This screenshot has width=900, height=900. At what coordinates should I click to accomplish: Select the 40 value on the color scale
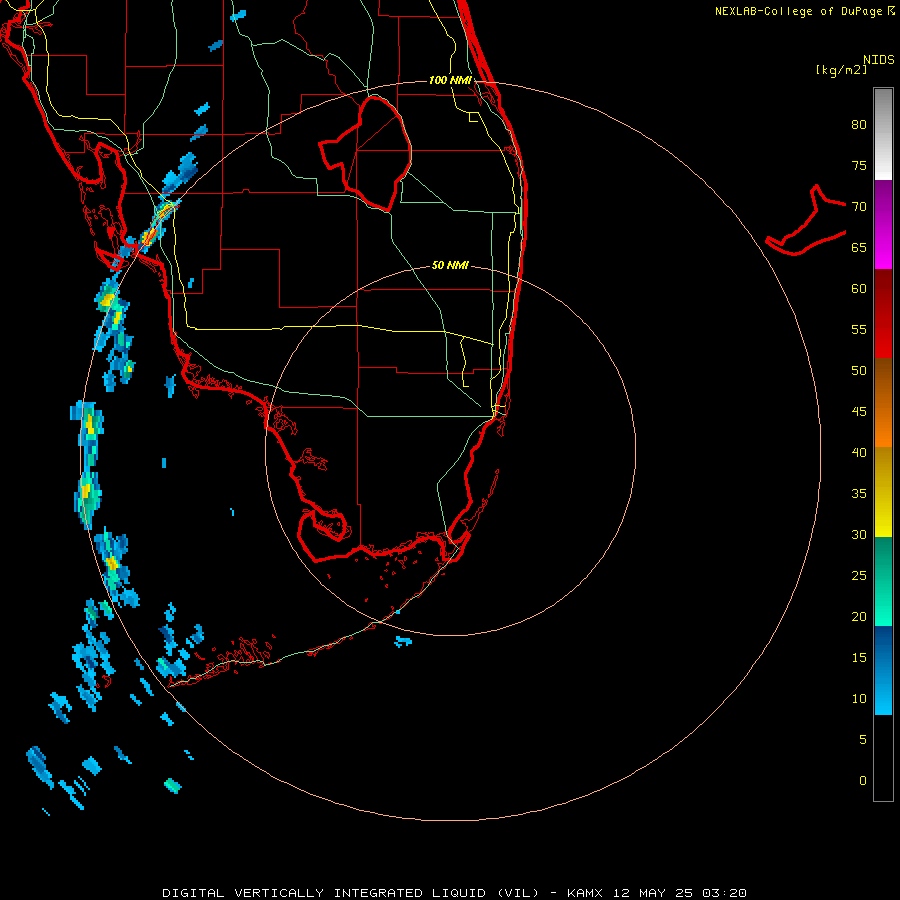[x=859, y=452]
